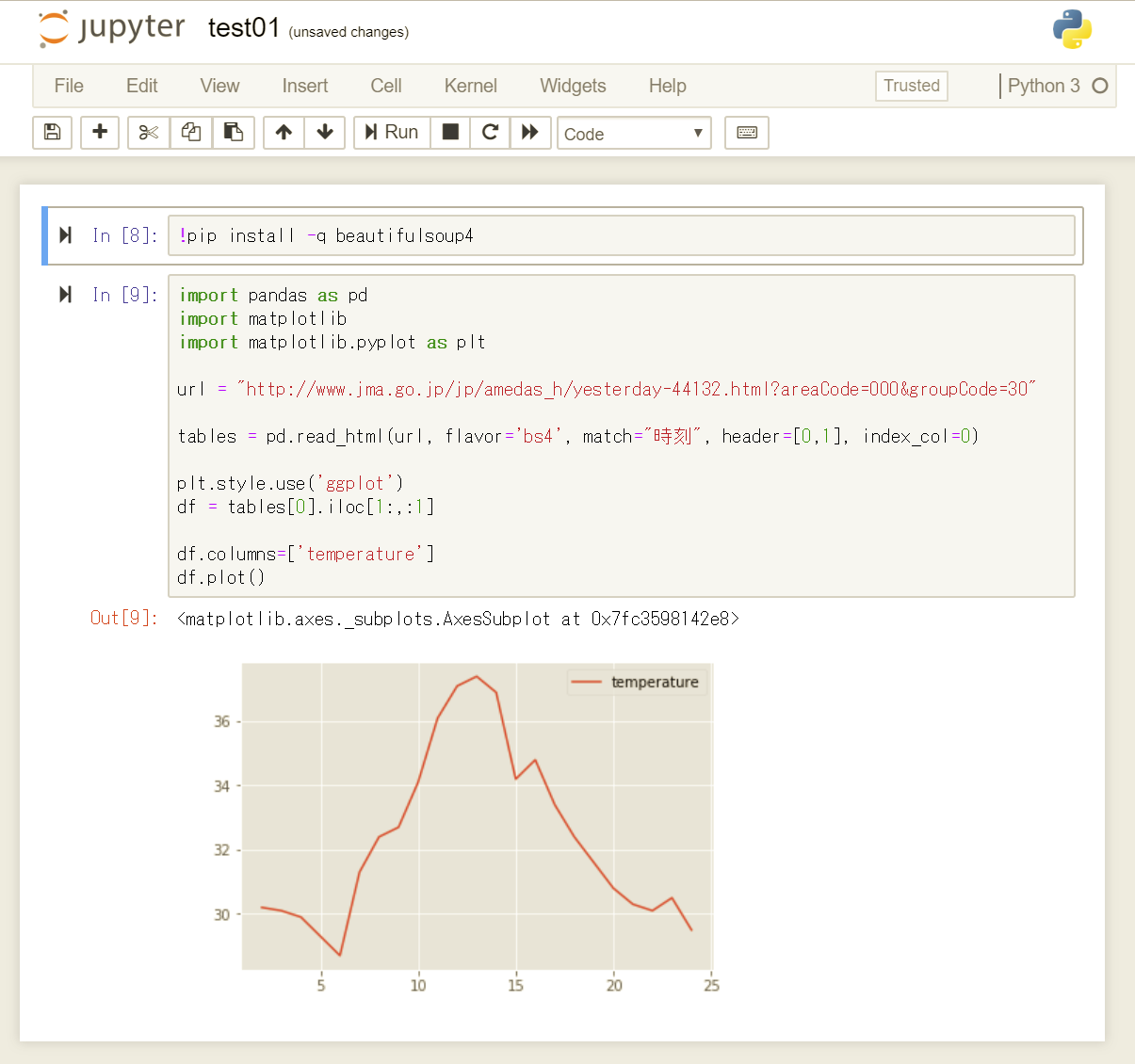Open the Cell menu
The height and width of the screenshot is (1064, 1135).
(385, 86)
